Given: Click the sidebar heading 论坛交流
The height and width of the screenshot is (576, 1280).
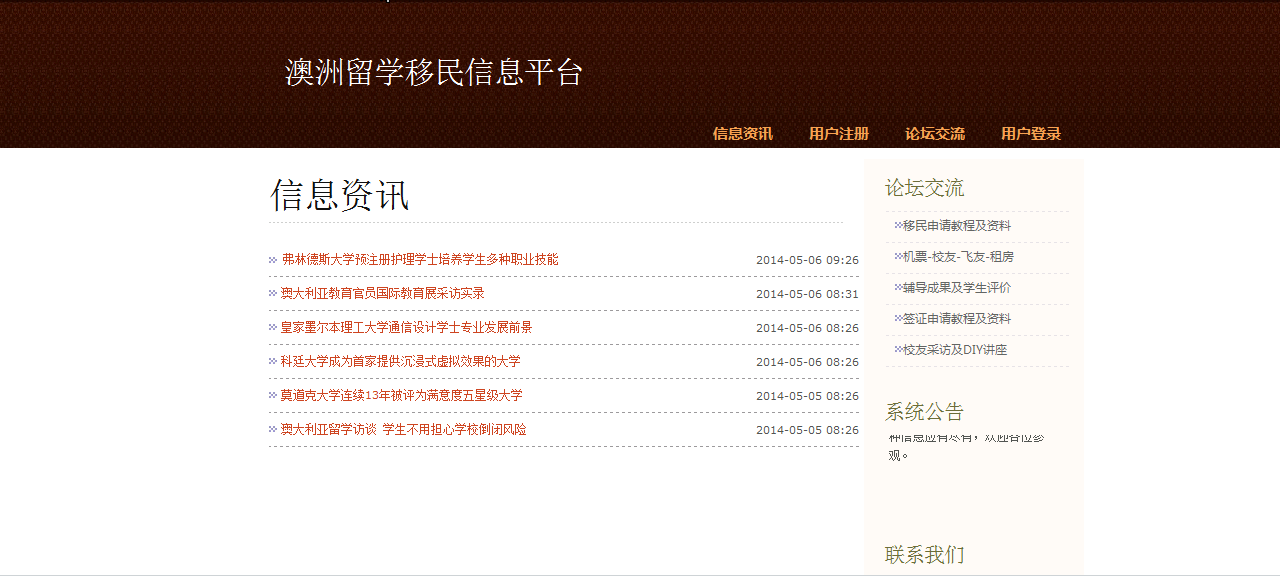Looking at the screenshot, I should [924, 188].
